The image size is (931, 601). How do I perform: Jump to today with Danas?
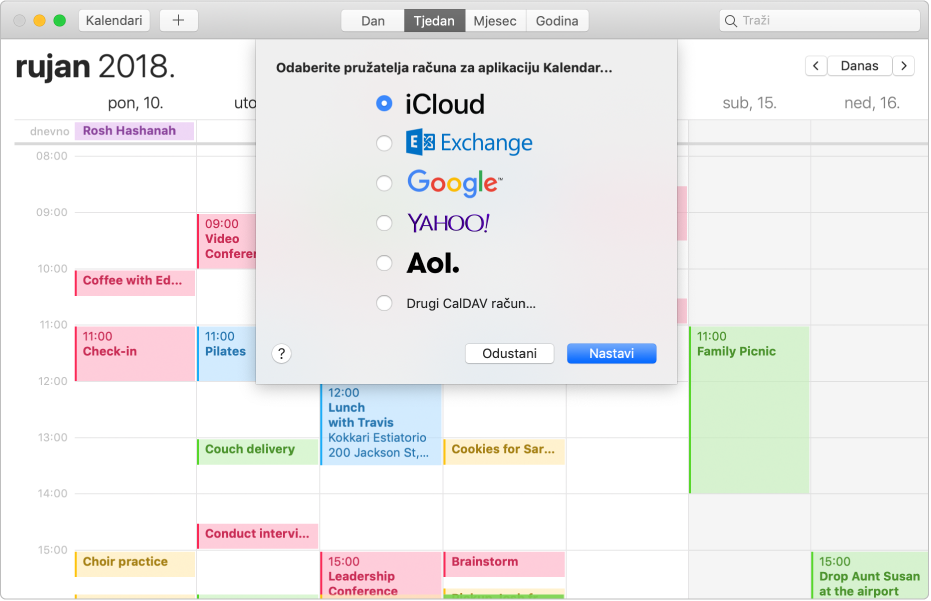pos(859,66)
